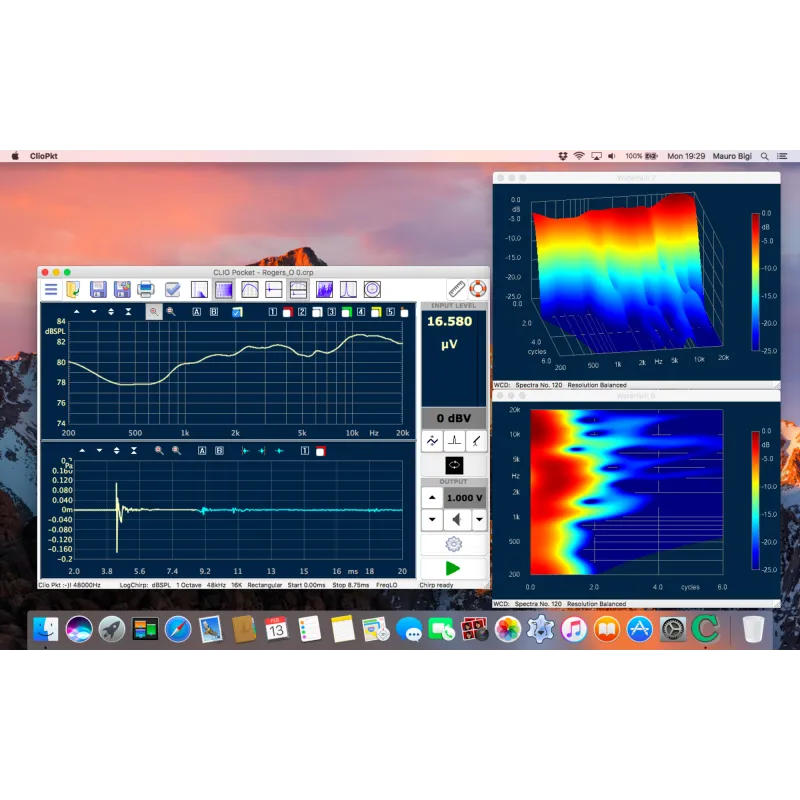Click the red overlay 1 color swatch
Screen dimensions: 800x800
(x=287, y=312)
